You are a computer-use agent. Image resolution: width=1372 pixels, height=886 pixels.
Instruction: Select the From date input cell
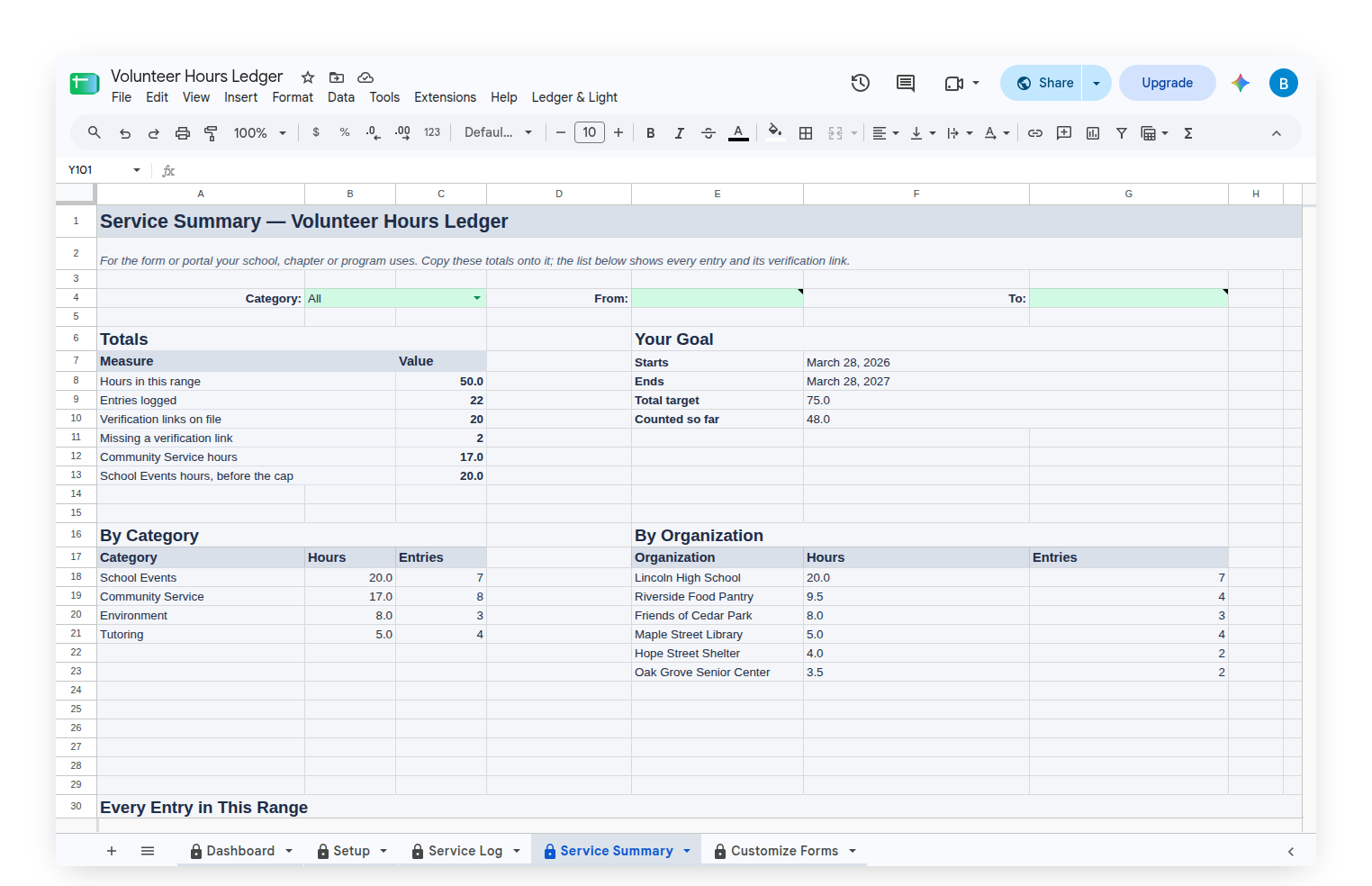pyautogui.click(x=717, y=298)
